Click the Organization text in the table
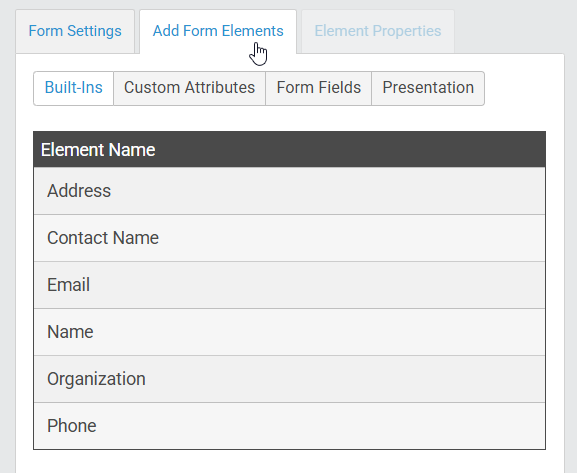The height and width of the screenshot is (473, 577). (96, 379)
